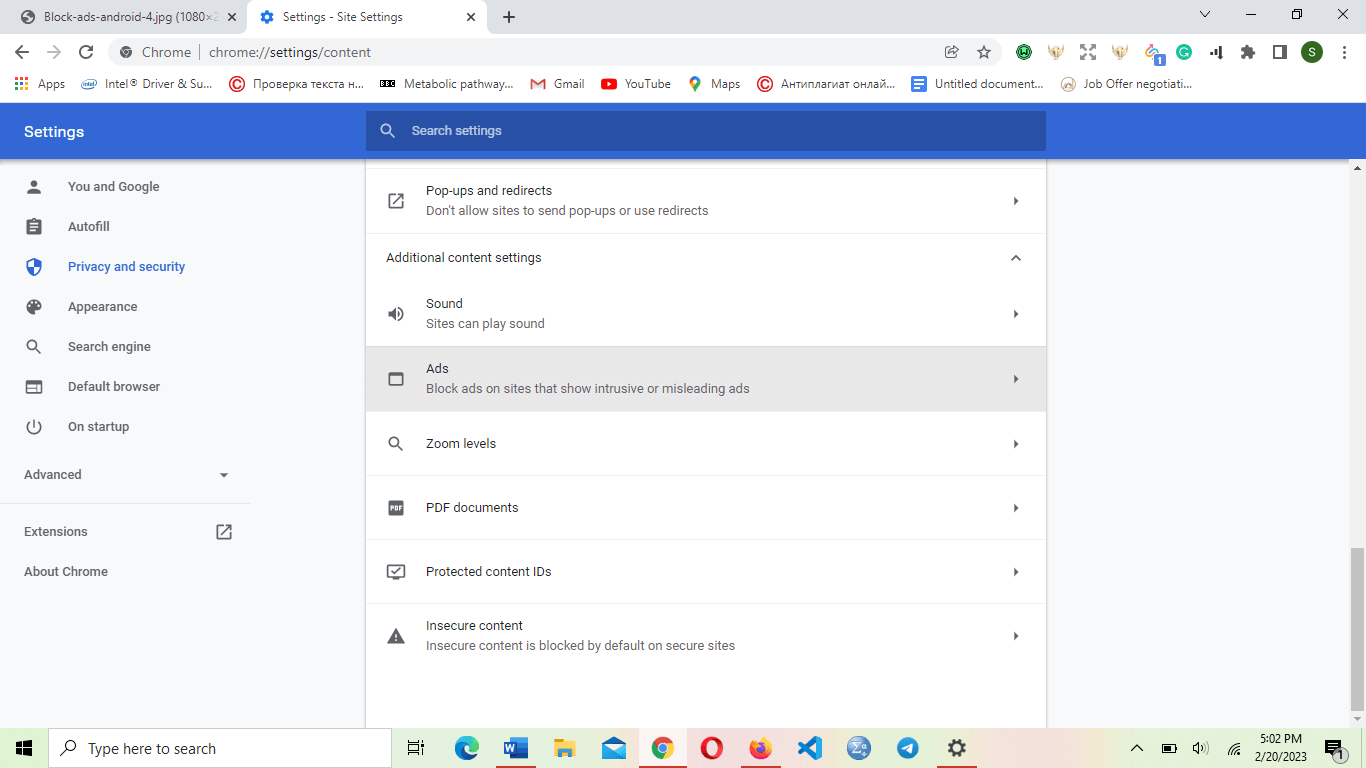Click the ClickUp extension with badge 1
The image size is (1366, 768).
coord(1154,53)
